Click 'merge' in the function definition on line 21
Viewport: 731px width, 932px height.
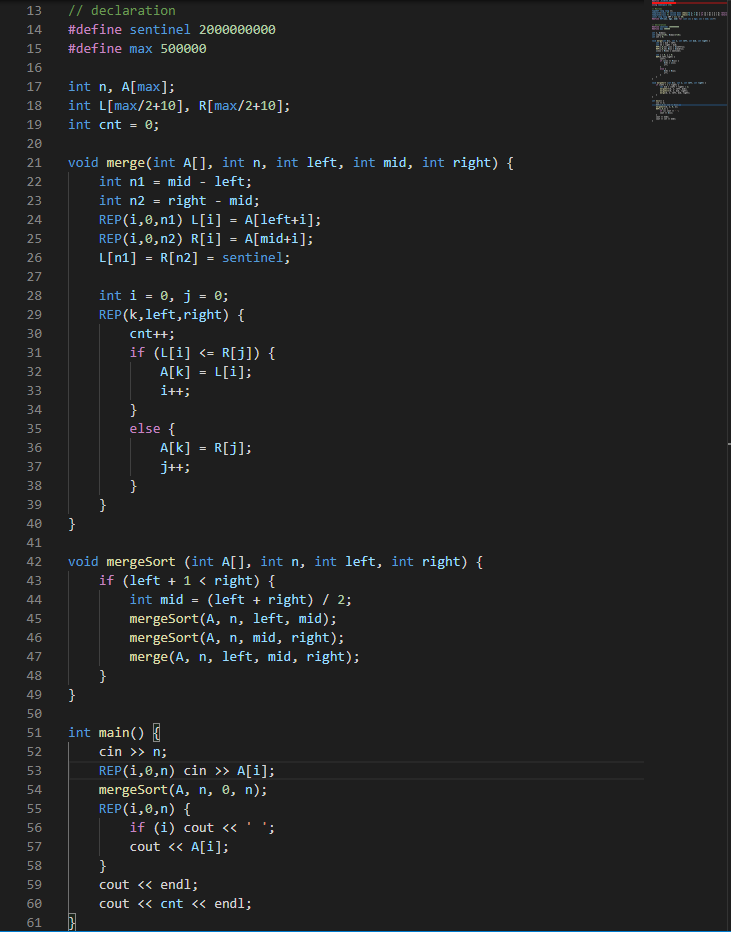tap(125, 163)
